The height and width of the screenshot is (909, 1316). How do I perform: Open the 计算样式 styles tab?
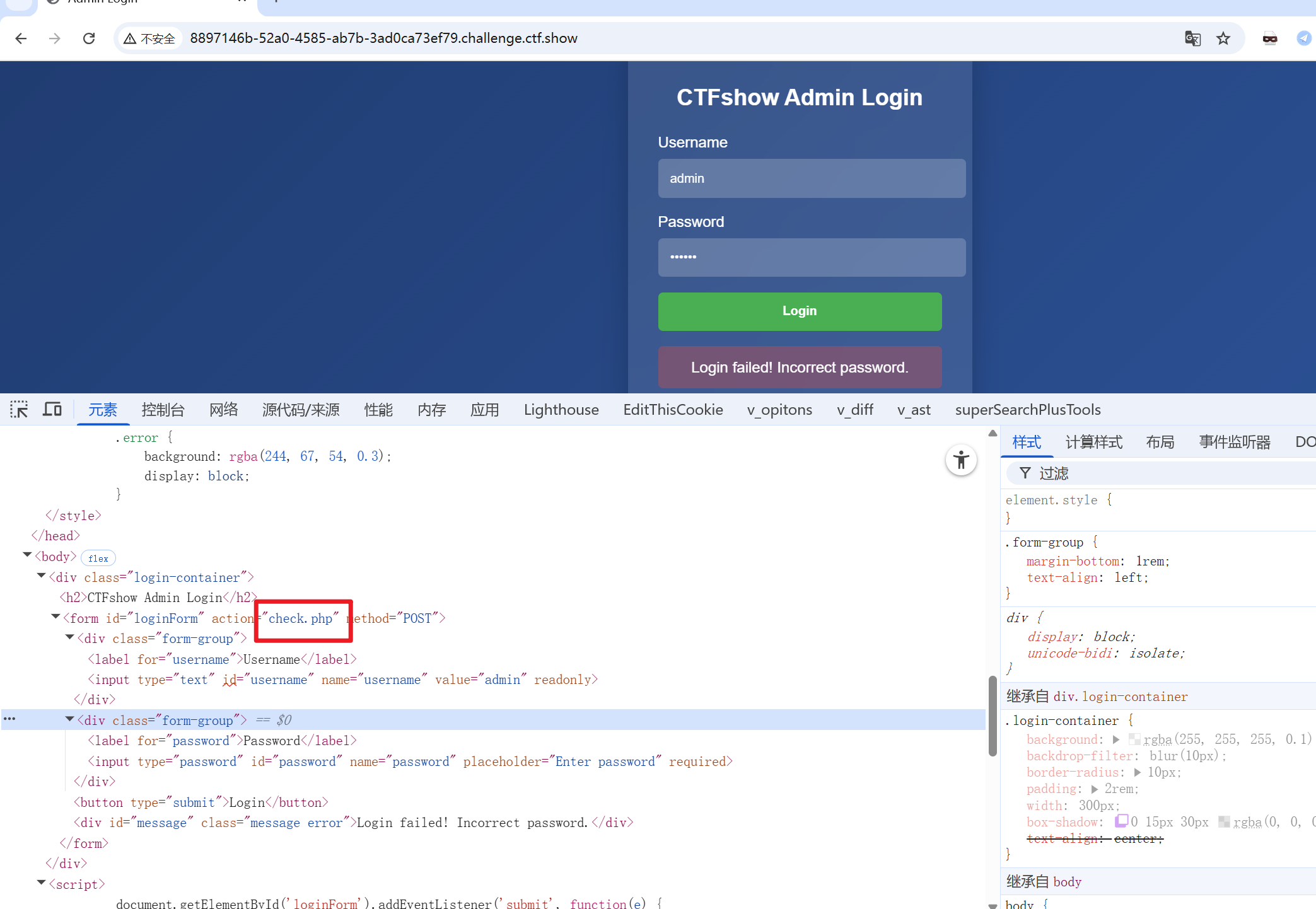coord(1094,442)
